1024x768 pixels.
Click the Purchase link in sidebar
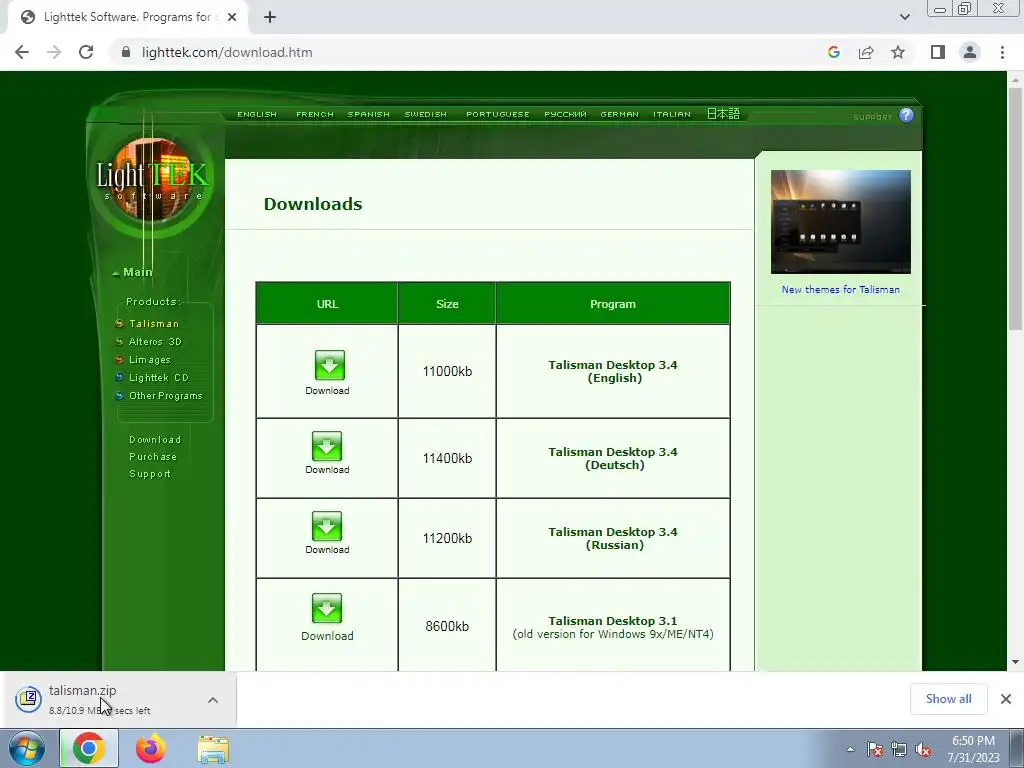pos(153,457)
